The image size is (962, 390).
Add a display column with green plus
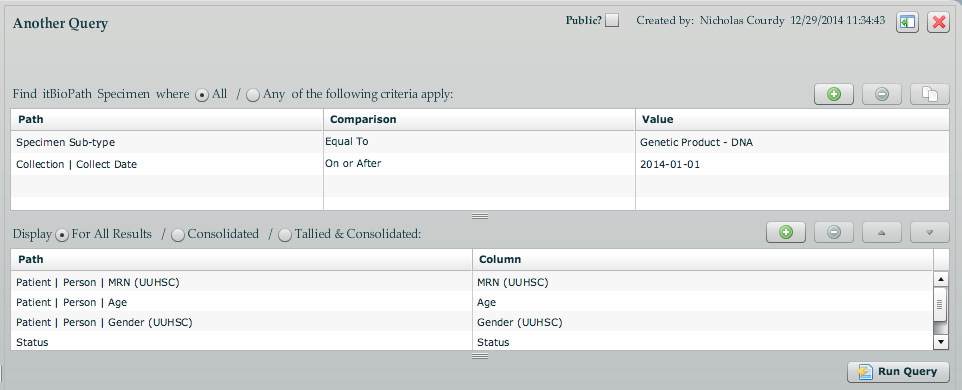click(785, 232)
